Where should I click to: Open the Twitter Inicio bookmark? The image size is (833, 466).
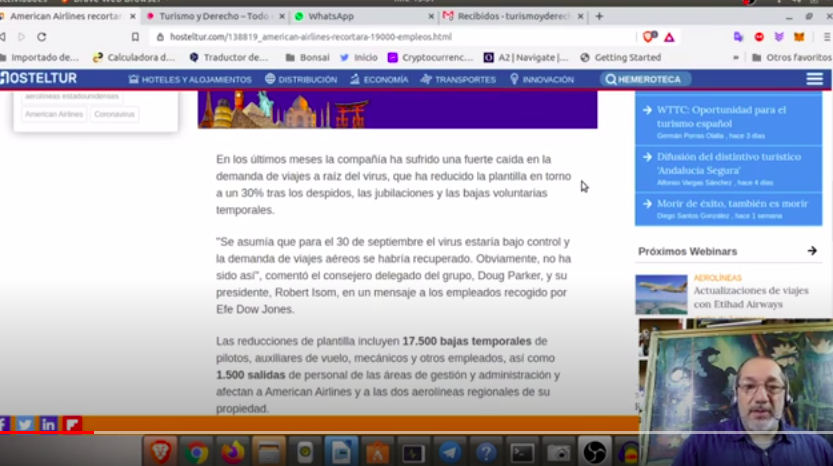359,57
